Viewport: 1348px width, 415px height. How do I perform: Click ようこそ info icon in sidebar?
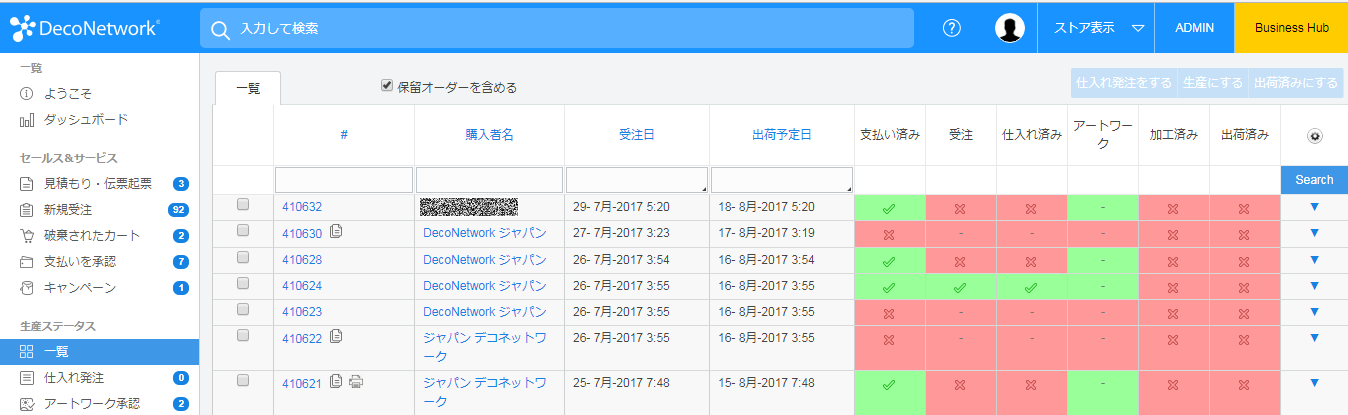27,93
